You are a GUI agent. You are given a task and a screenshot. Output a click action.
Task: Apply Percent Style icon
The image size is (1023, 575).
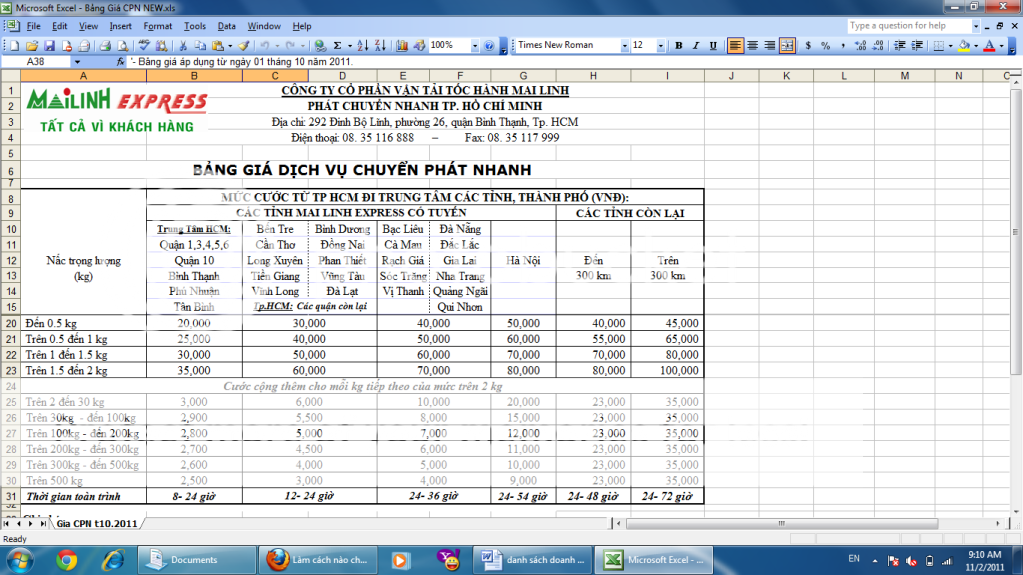pos(825,46)
